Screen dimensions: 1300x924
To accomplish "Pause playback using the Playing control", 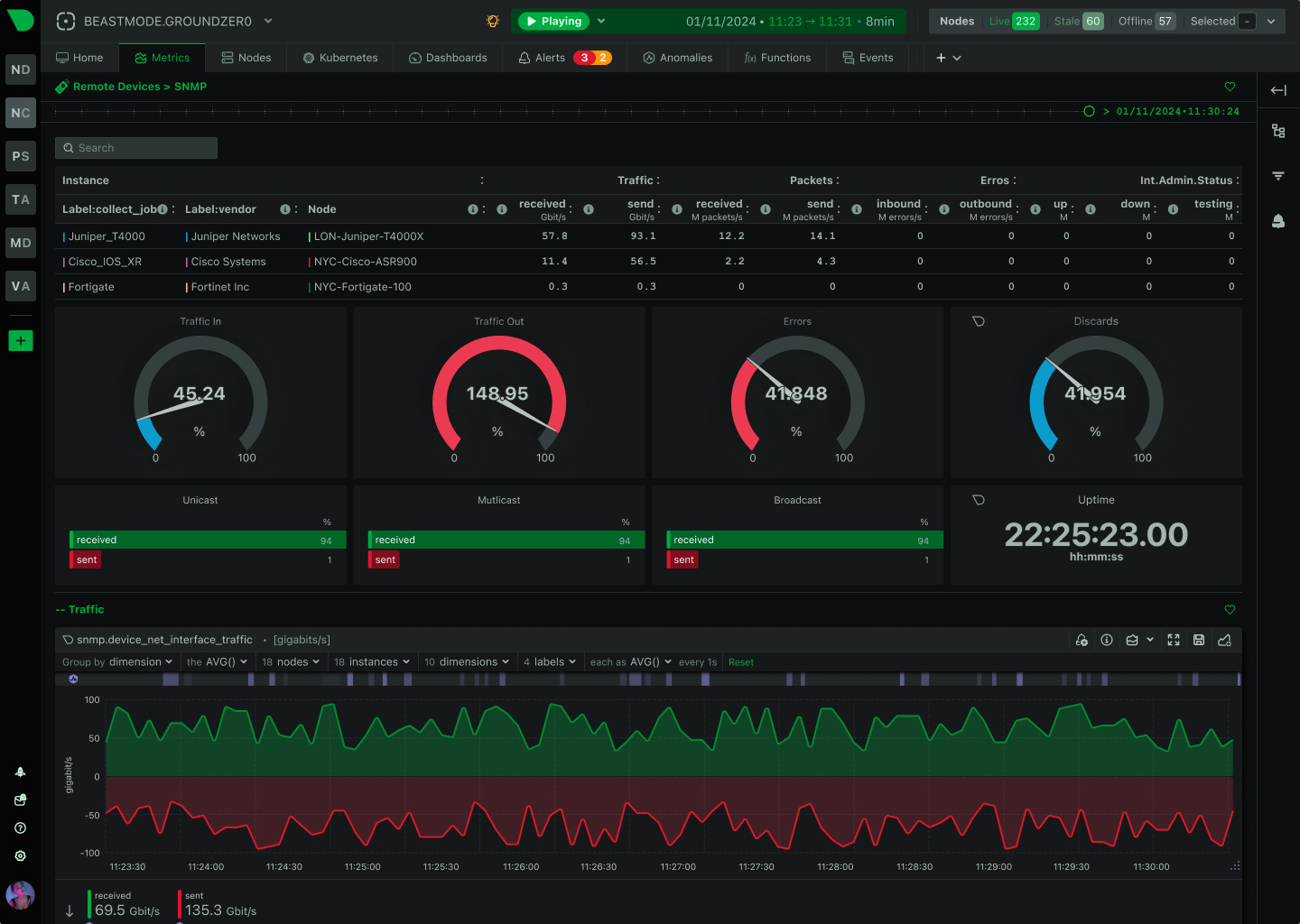I will point(552,20).
